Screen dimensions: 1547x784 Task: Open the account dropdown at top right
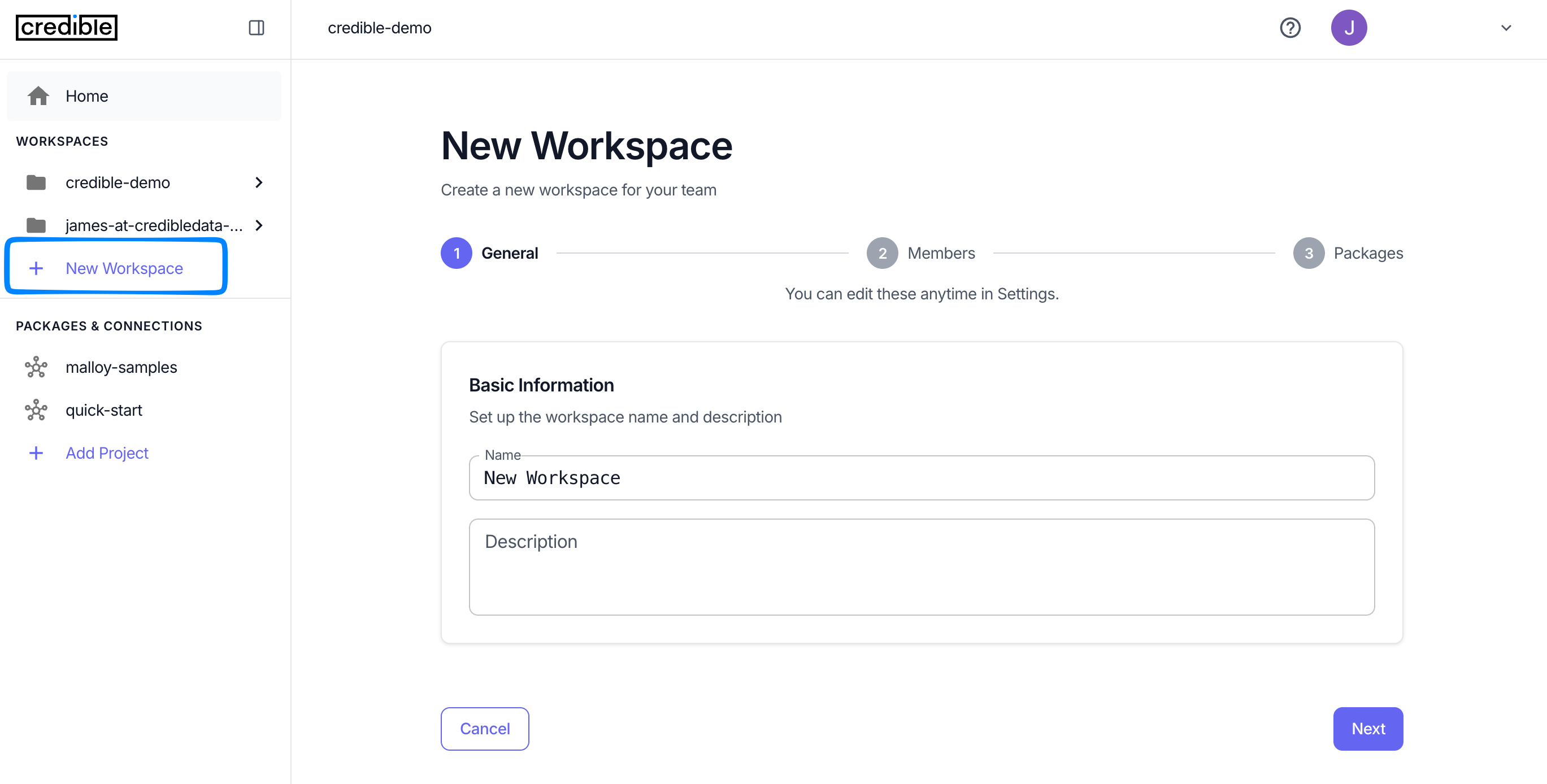pos(1506,28)
